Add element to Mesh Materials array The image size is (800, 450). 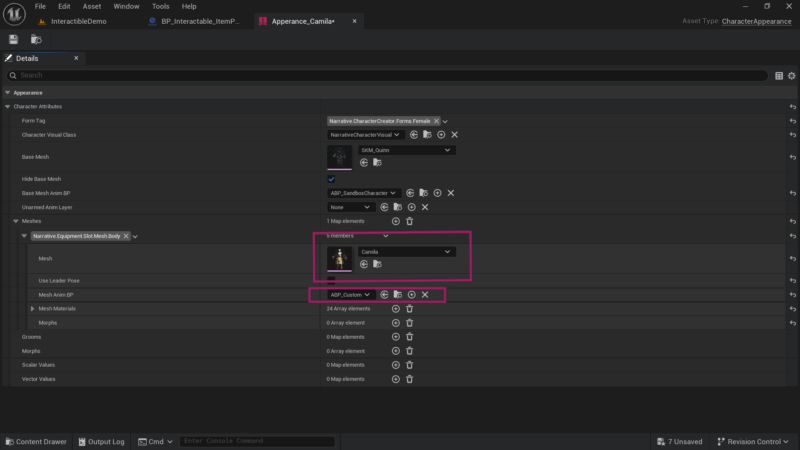coord(395,309)
